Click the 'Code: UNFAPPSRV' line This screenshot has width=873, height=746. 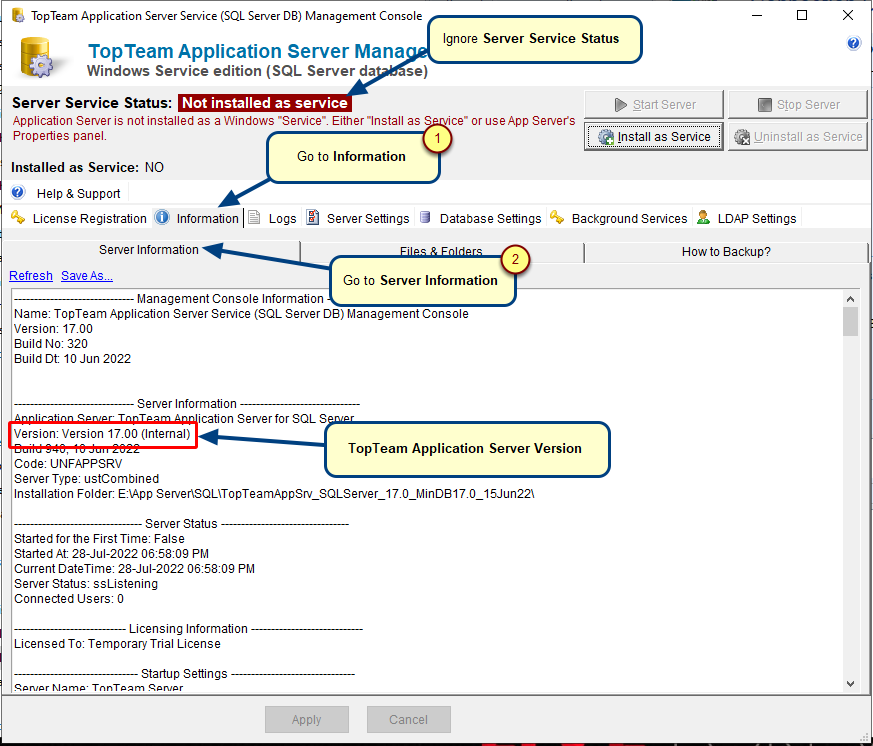click(68, 464)
